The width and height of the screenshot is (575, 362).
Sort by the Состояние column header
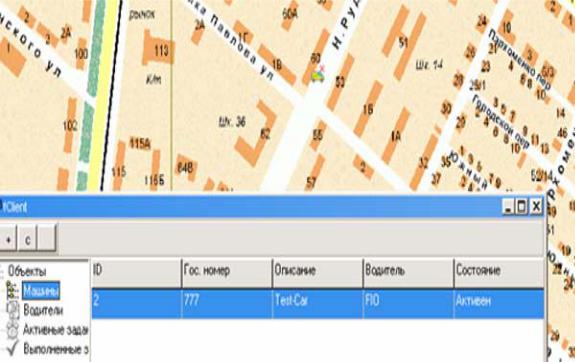[499, 273]
